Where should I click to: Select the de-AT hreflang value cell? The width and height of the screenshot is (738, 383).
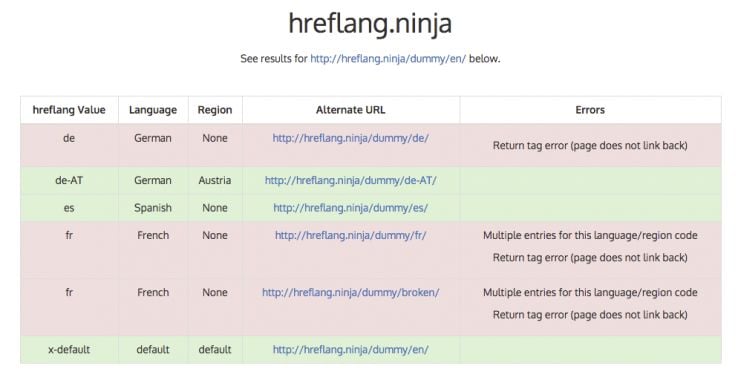click(69, 180)
